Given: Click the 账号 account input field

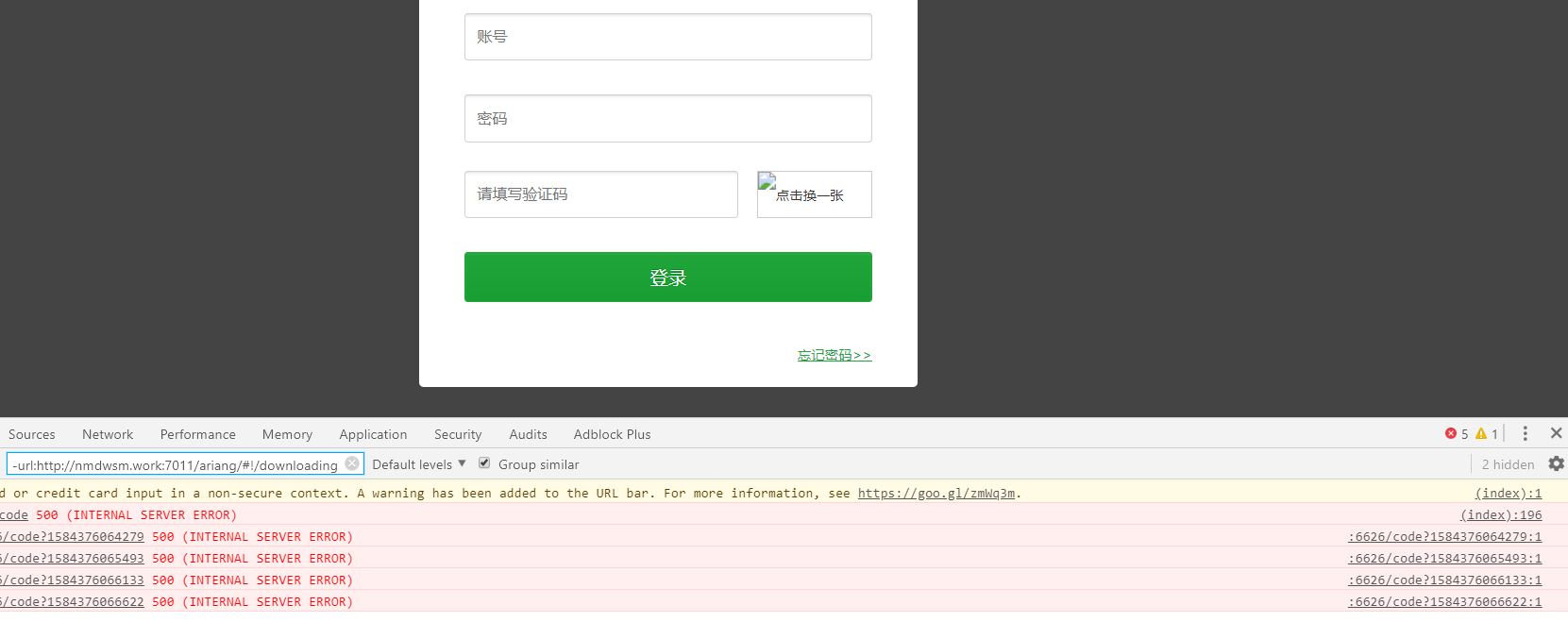Looking at the screenshot, I should pos(667,37).
